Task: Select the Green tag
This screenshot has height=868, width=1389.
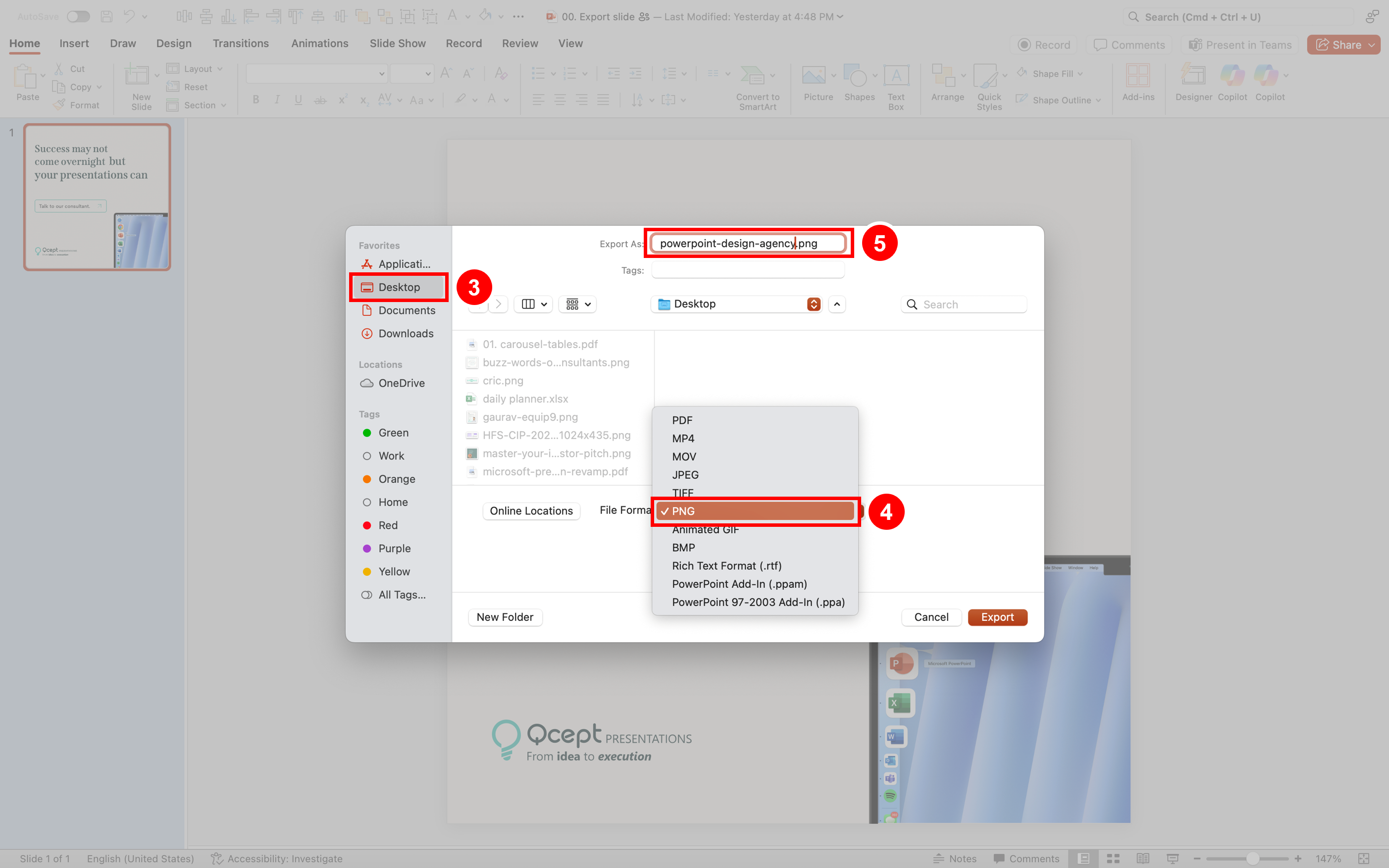Action: tap(393, 433)
